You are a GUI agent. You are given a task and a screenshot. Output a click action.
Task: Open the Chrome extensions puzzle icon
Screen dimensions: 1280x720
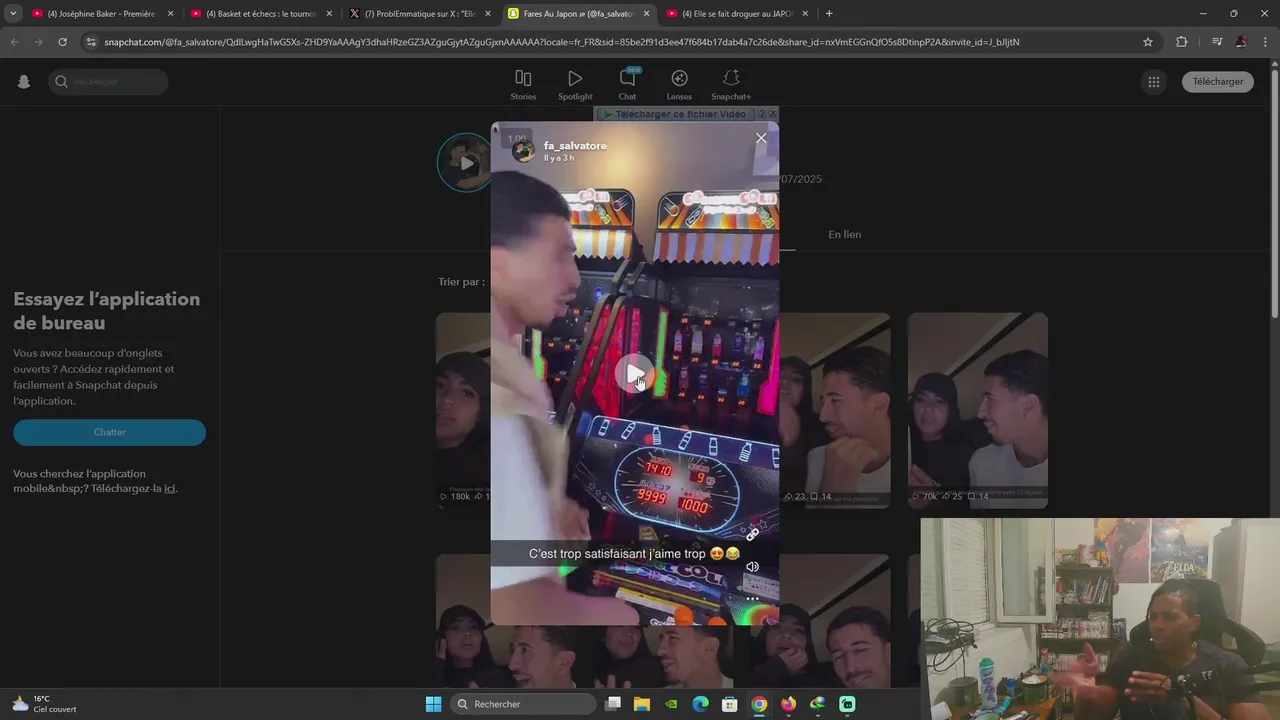click(1182, 42)
